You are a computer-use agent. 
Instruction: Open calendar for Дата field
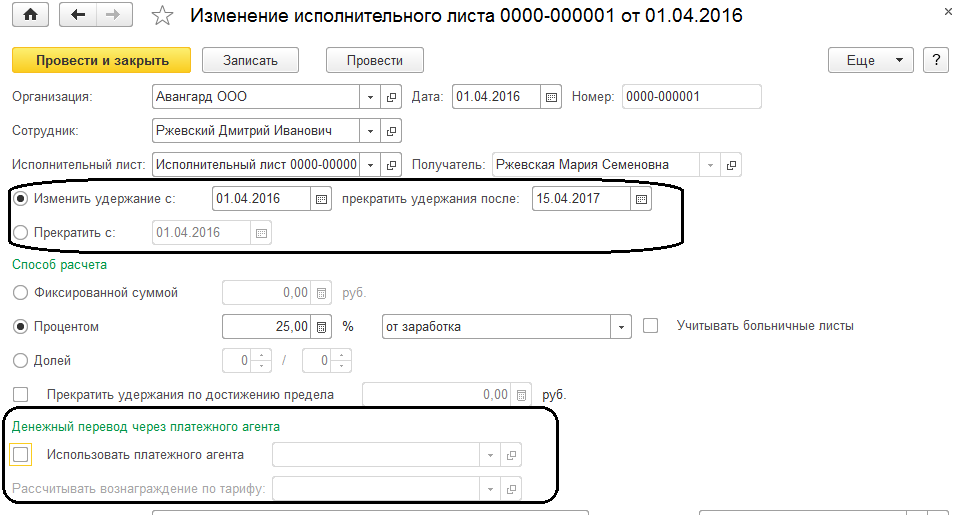(x=551, y=97)
